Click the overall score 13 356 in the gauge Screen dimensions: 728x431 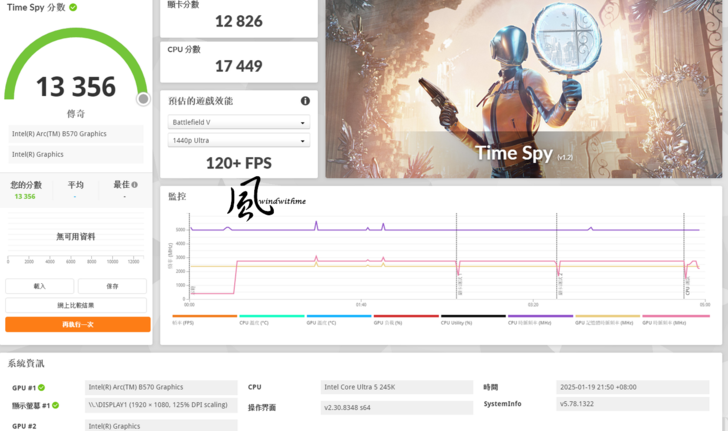click(x=76, y=87)
